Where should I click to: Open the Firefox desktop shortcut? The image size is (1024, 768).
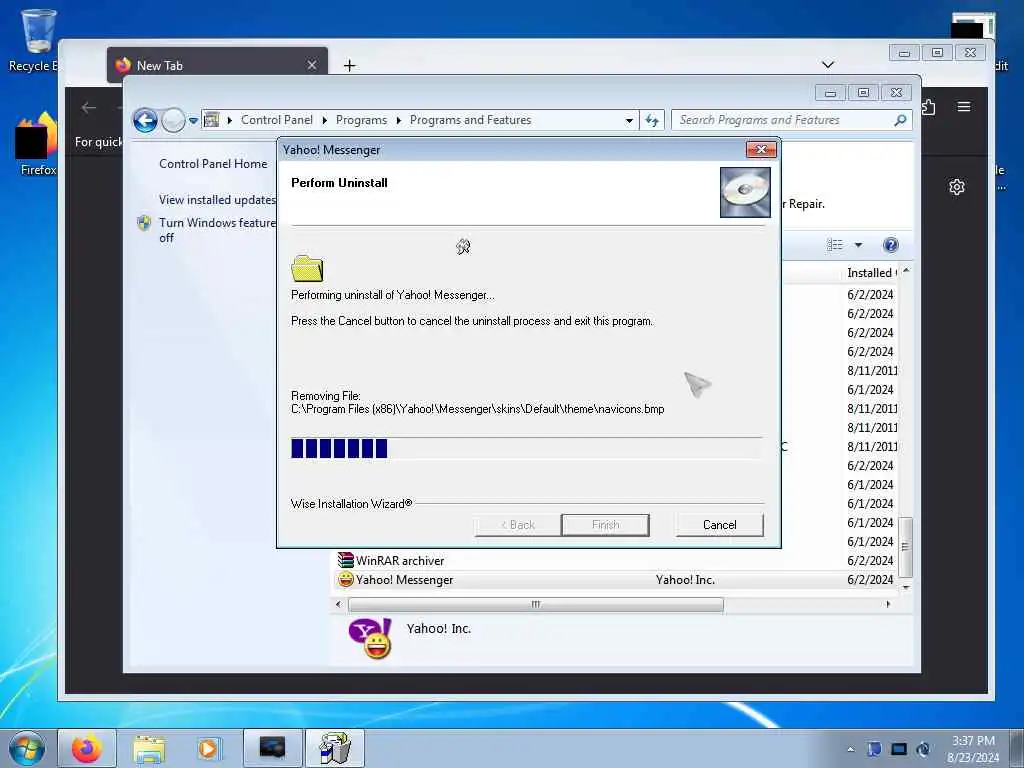pos(37,144)
